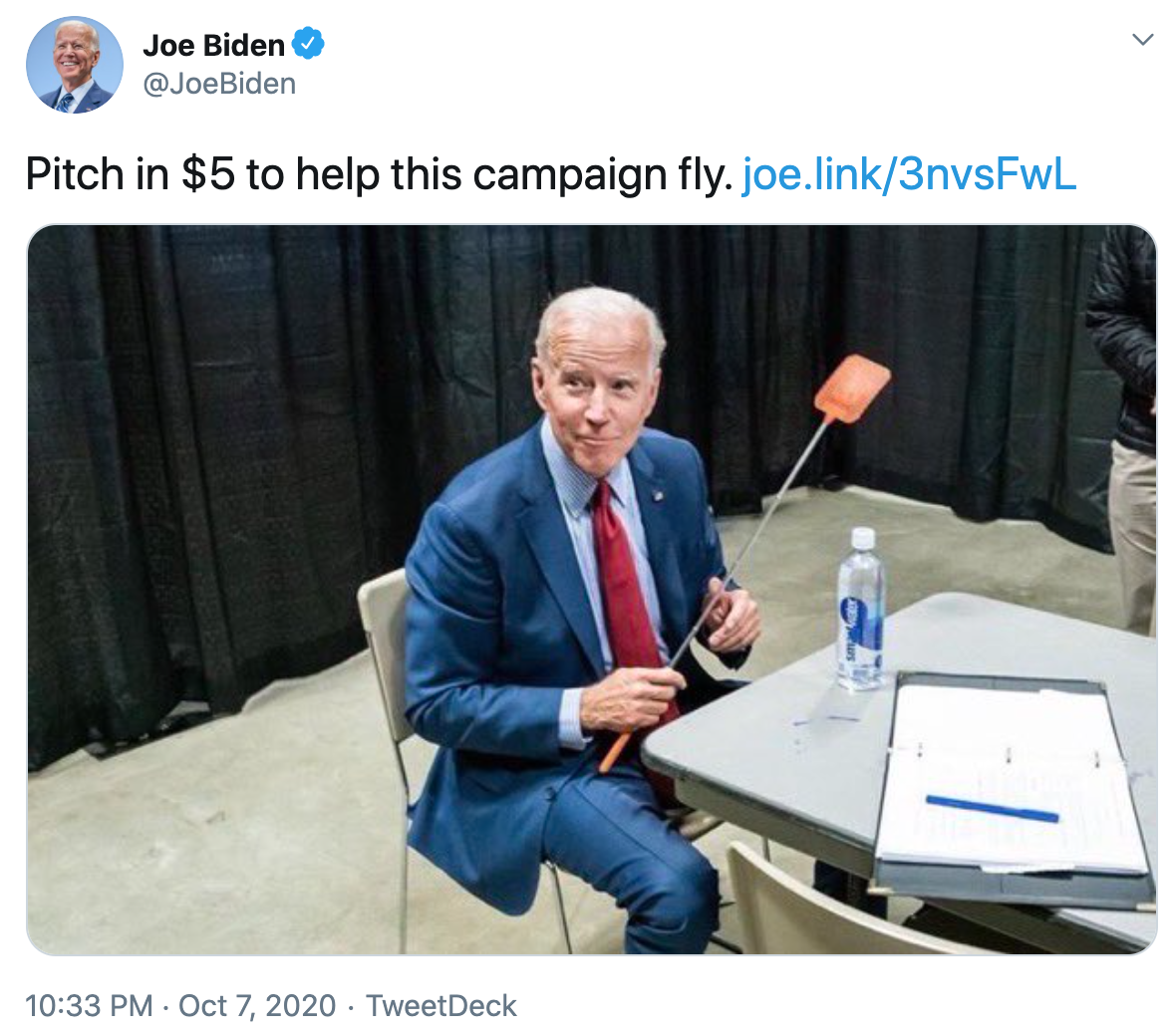Click the open white binder on table
Image resolution: width=1174 pixels, height=1036 pixels.
tap(1015, 782)
